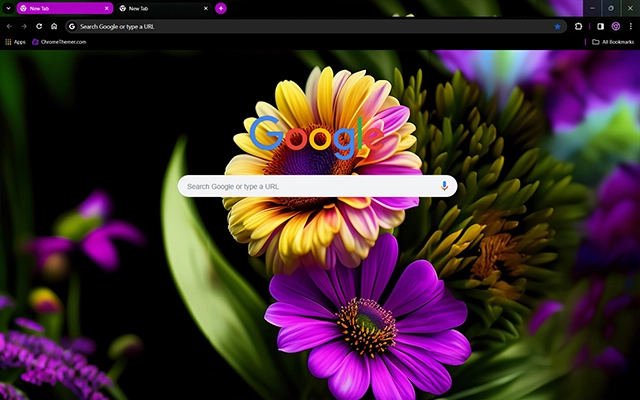Open the Extensions puzzle menu
Image resolution: width=640 pixels, height=400 pixels.
578,27
